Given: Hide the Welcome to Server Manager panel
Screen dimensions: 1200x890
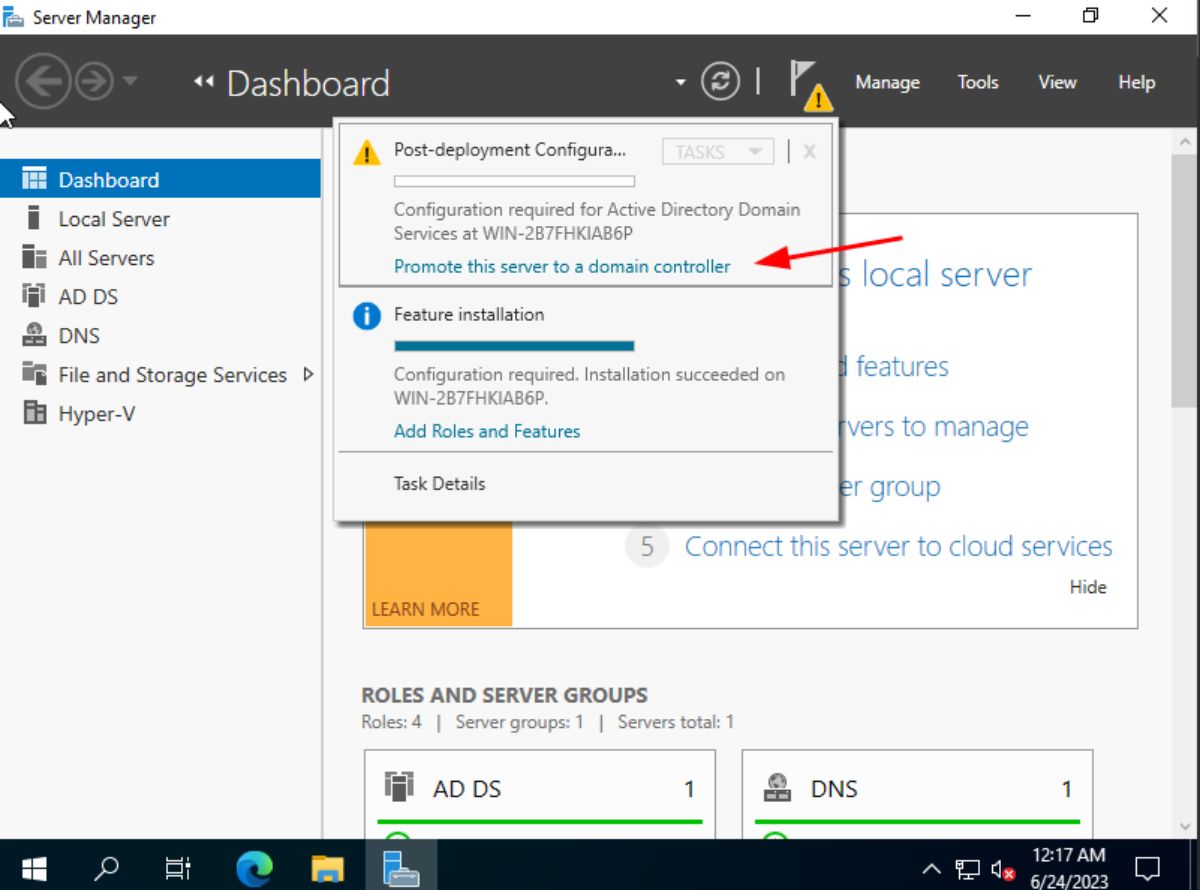Looking at the screenshot, I should pos(1088,587).
